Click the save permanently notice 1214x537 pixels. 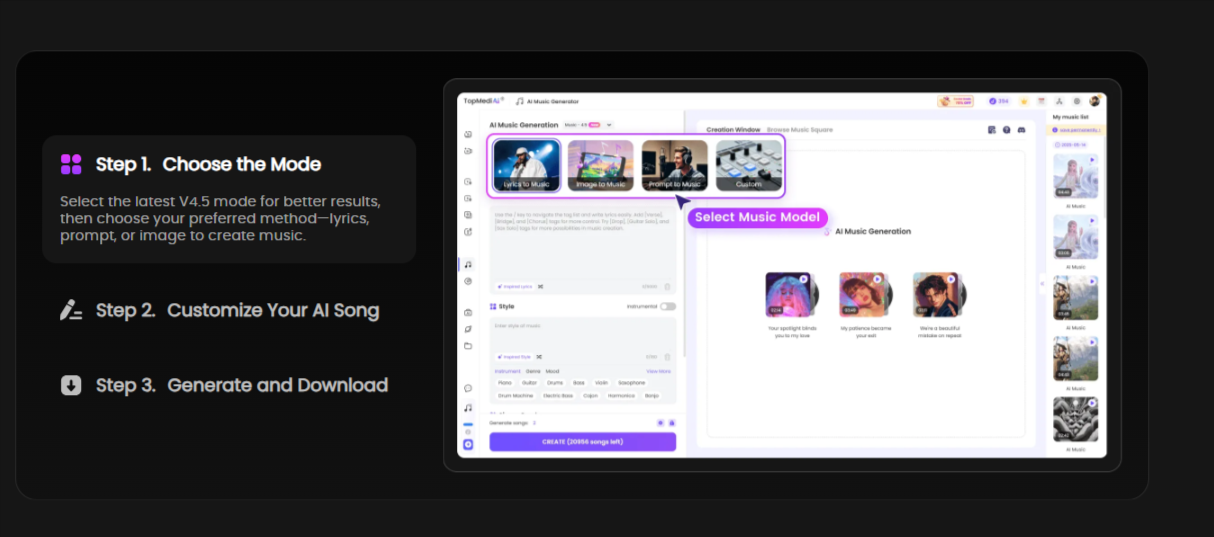[1076, 130]
